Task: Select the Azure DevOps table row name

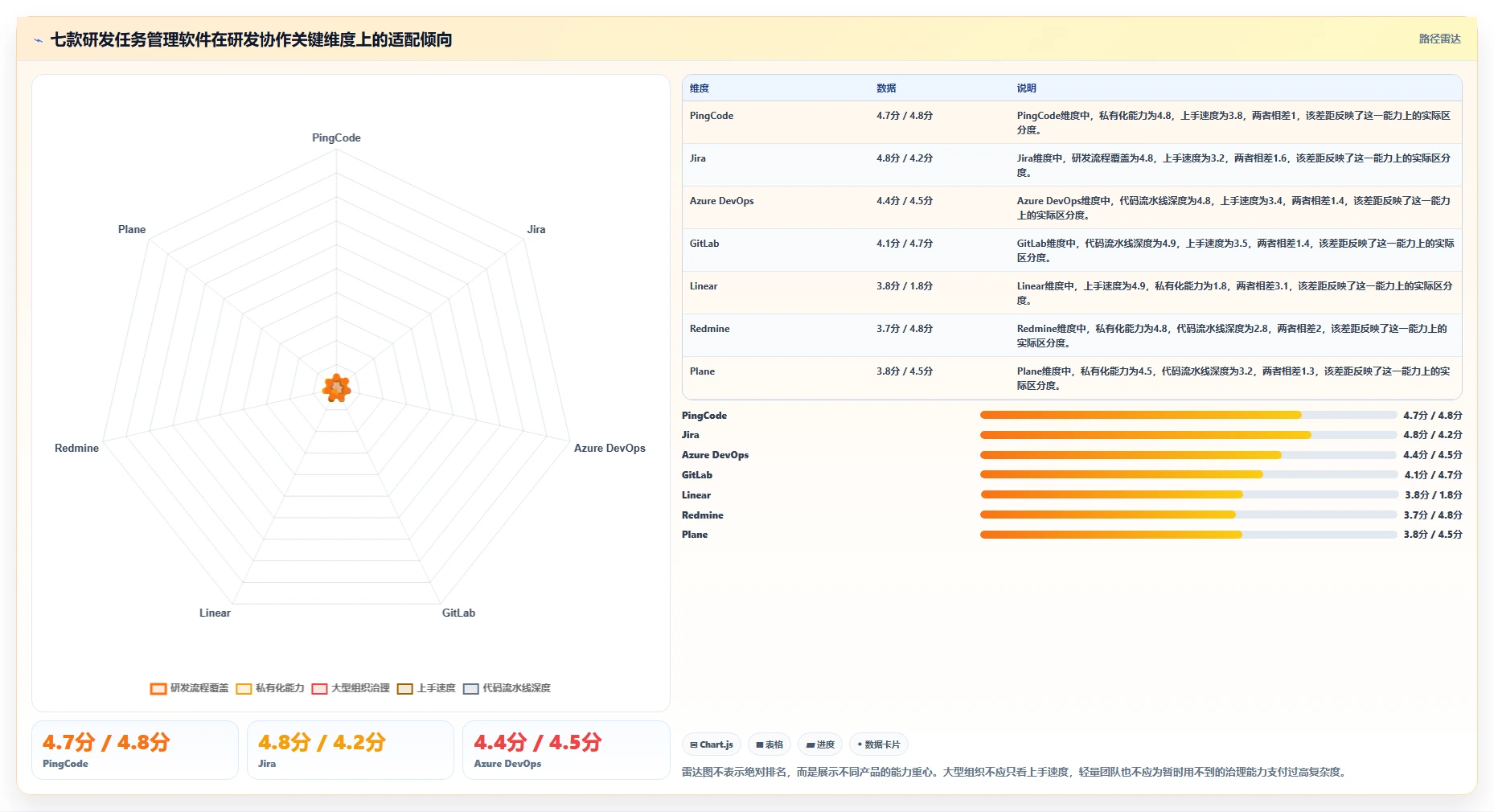Action: (x=722, y=201)
